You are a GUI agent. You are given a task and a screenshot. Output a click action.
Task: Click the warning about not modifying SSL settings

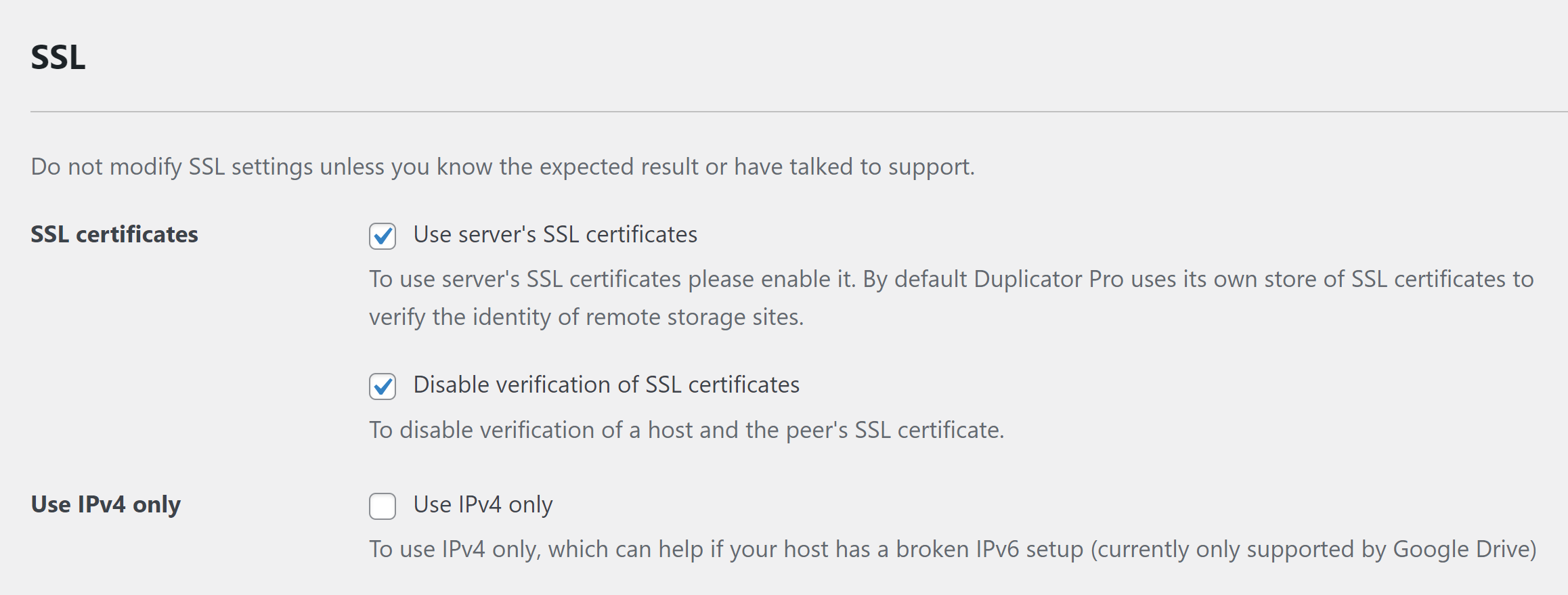click(x=503, y=167)
